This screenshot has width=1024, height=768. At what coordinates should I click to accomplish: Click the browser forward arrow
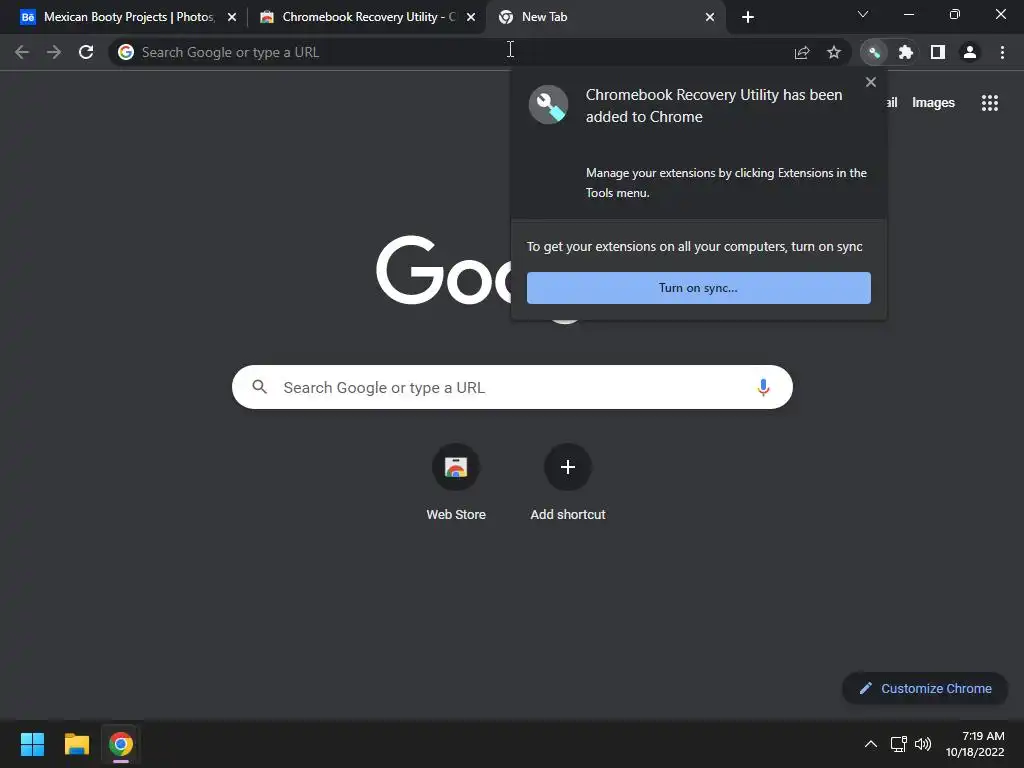click(x=54, y=52)
